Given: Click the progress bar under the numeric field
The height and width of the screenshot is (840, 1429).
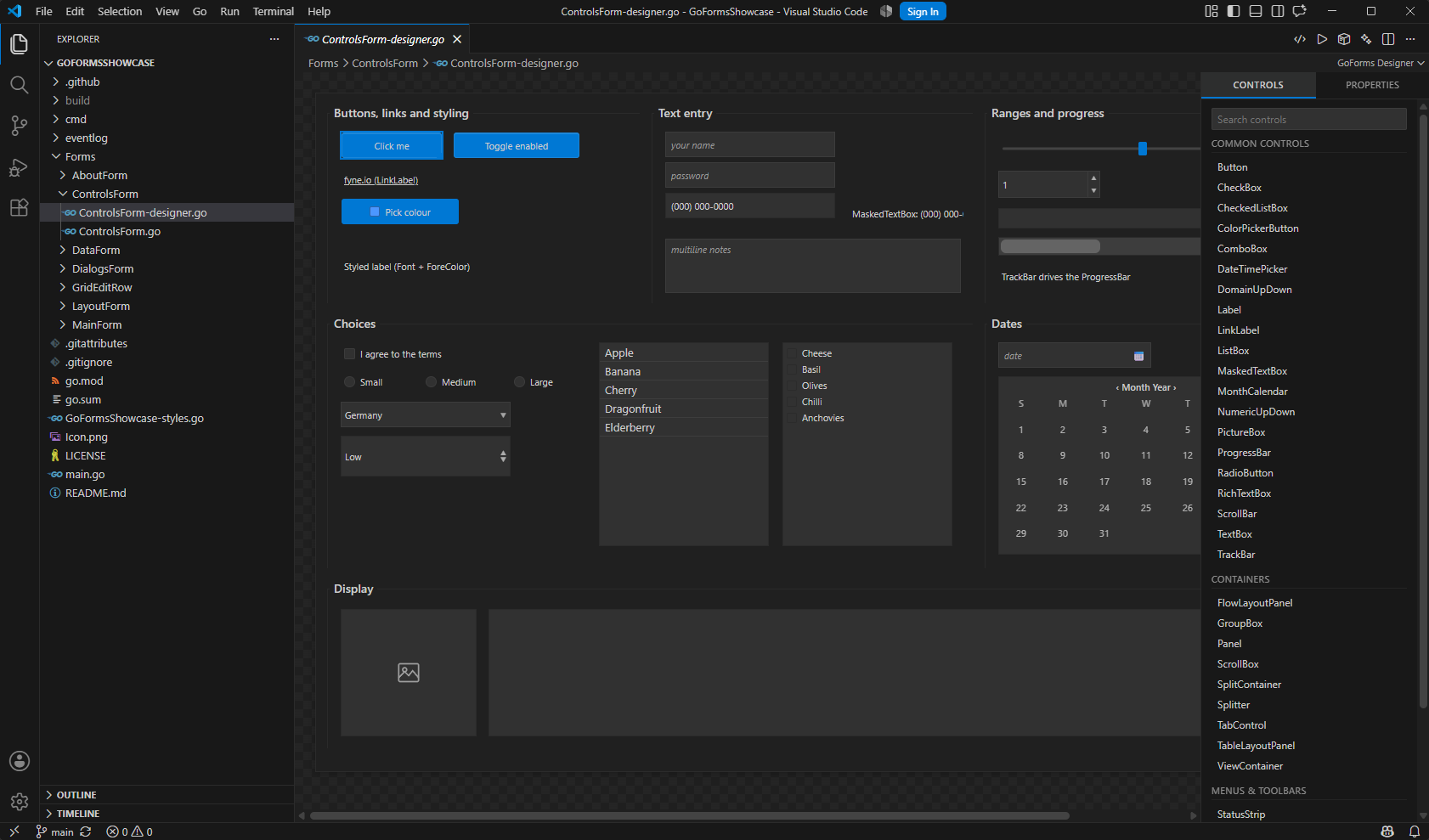Looking at the screenshot, I should click(x=1099, y=218).
